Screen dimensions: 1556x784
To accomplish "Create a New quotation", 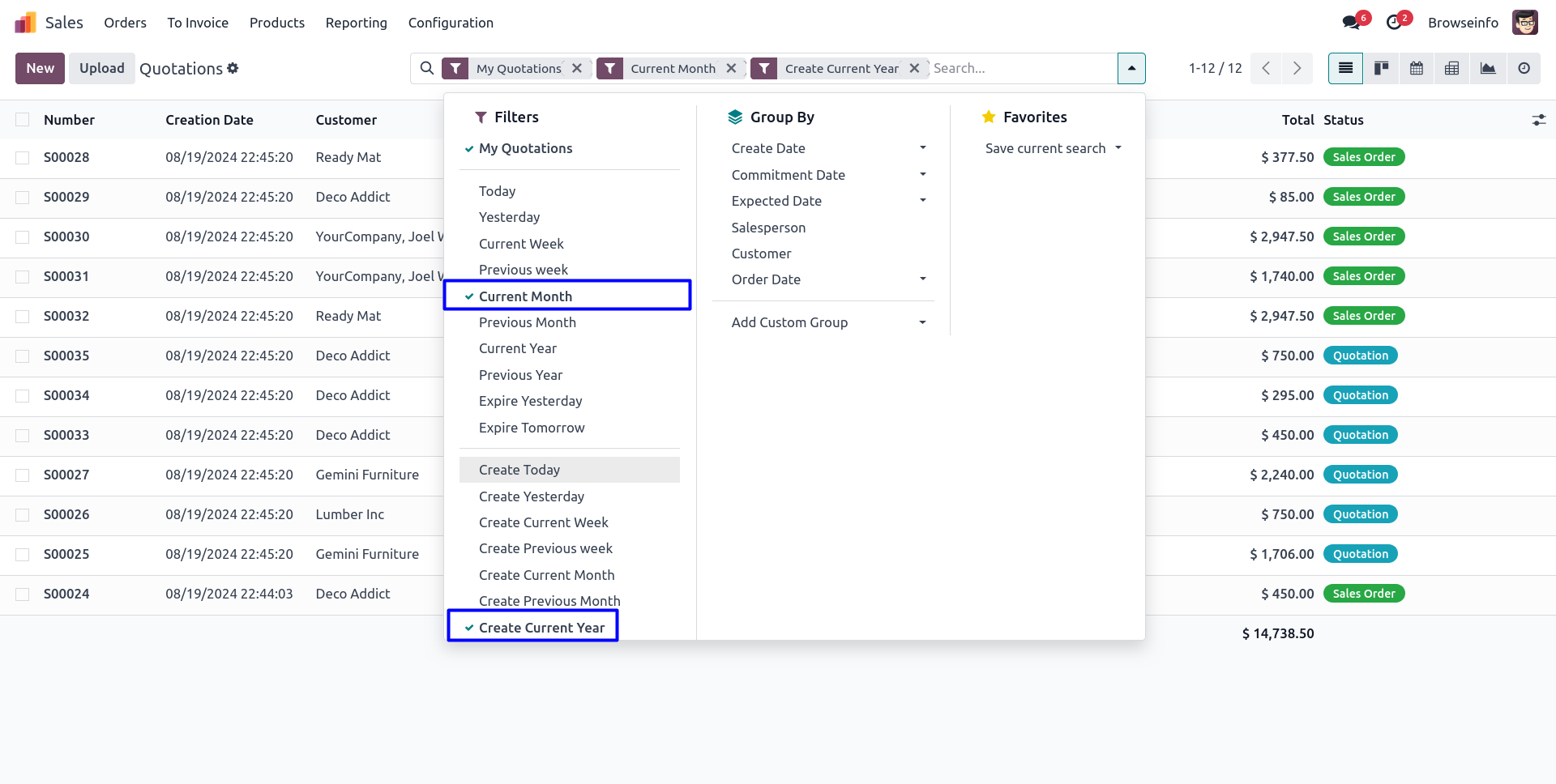I will pos(40,69).
